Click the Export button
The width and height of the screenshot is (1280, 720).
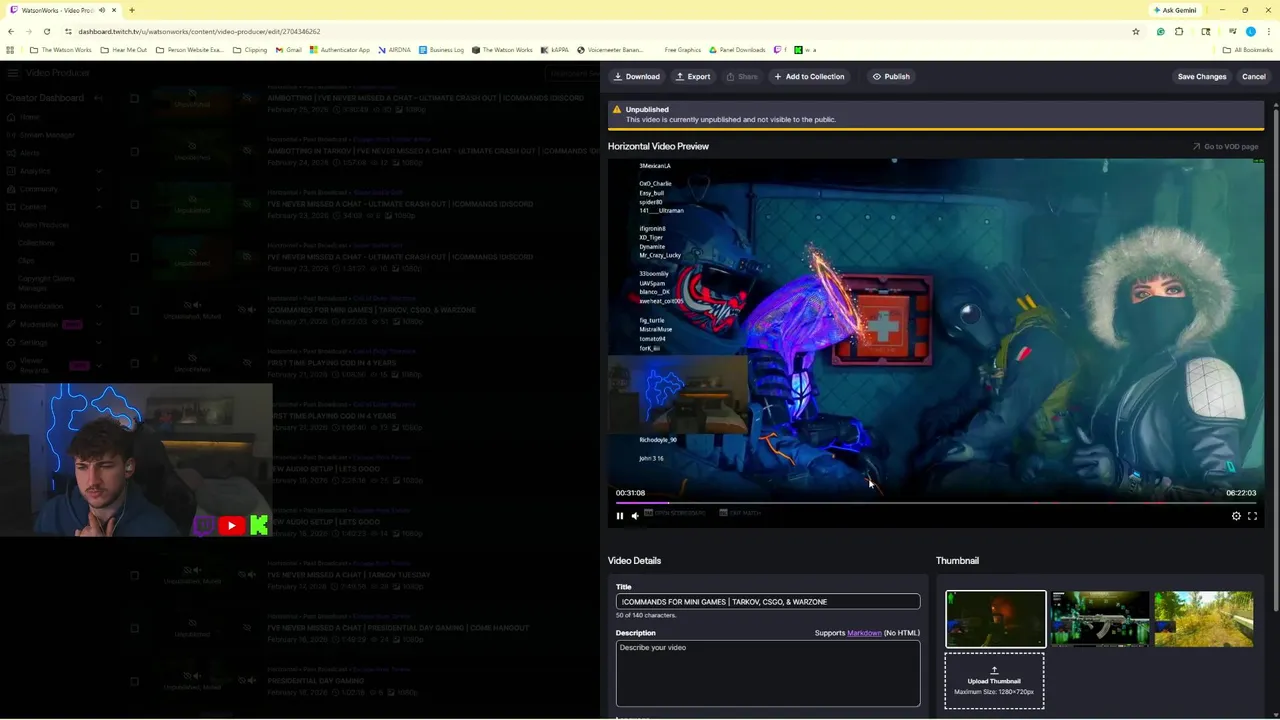point(693,76)
